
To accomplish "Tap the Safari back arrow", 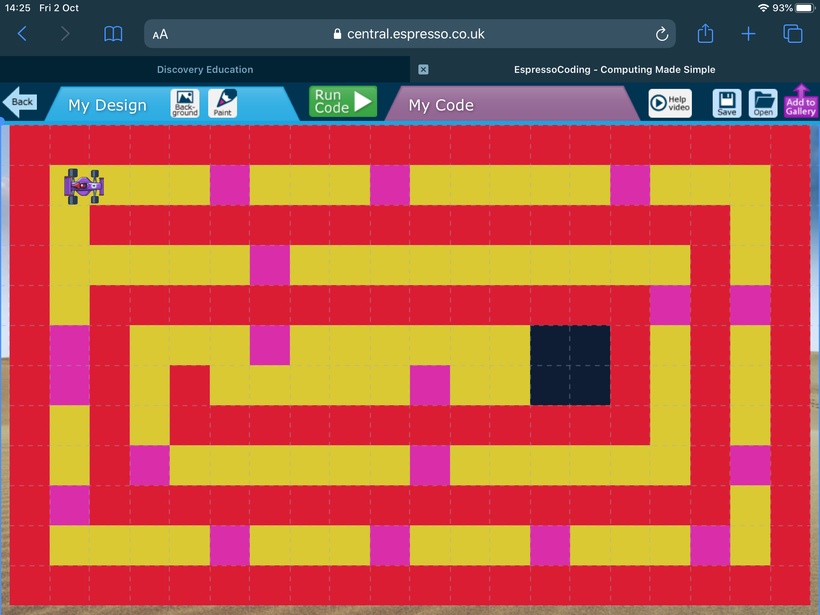I will (22, 34).
